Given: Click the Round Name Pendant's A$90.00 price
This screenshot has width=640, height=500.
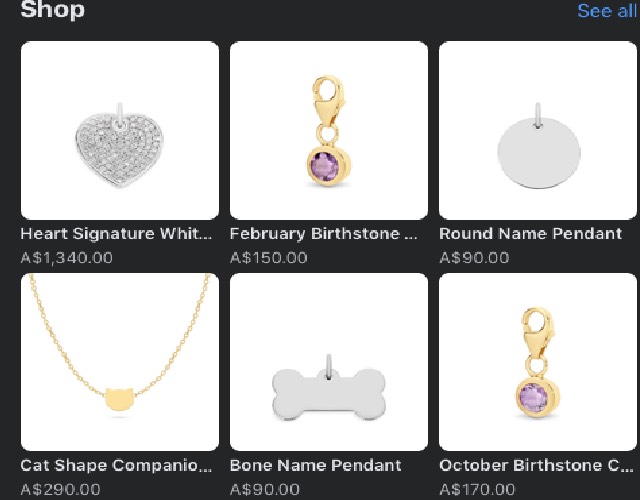Looking at the screenshot, I should pos(474,257).
